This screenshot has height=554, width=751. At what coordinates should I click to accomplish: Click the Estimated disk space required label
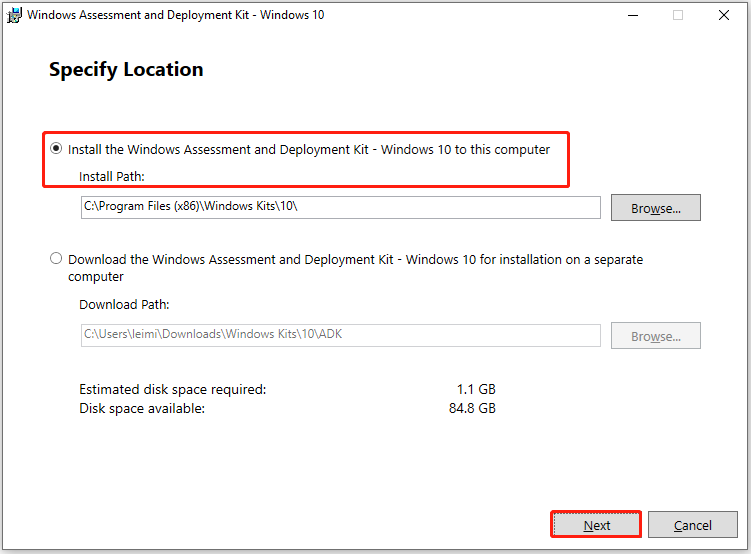coord(172,389)
